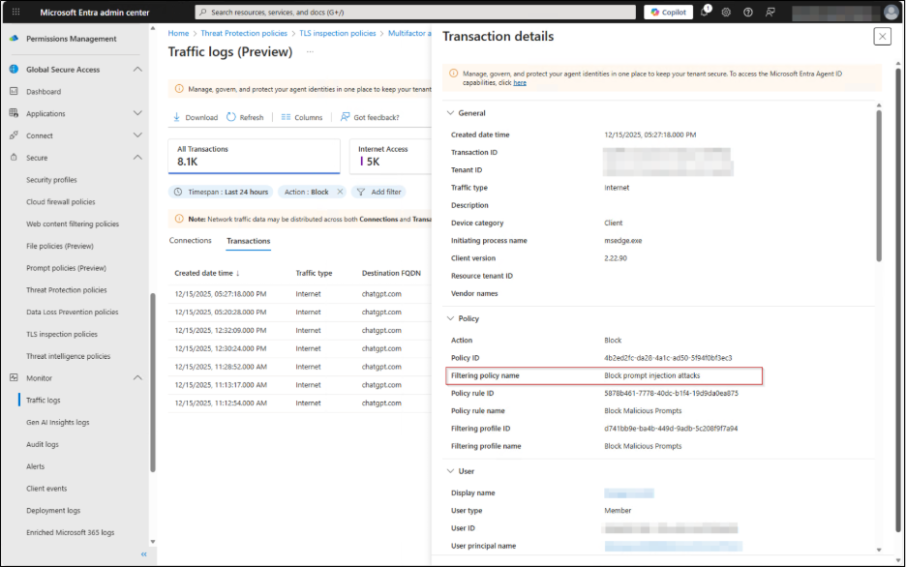The image size is (906, 567).
Task: Click the Download toolbar button
Action: 195,117
